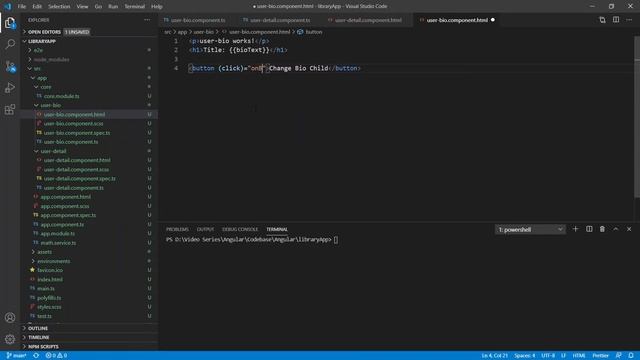Change encoding via UTF-8 indicator
The width and height of the screenshot is (640, 360).
click(x=548, y=356)
